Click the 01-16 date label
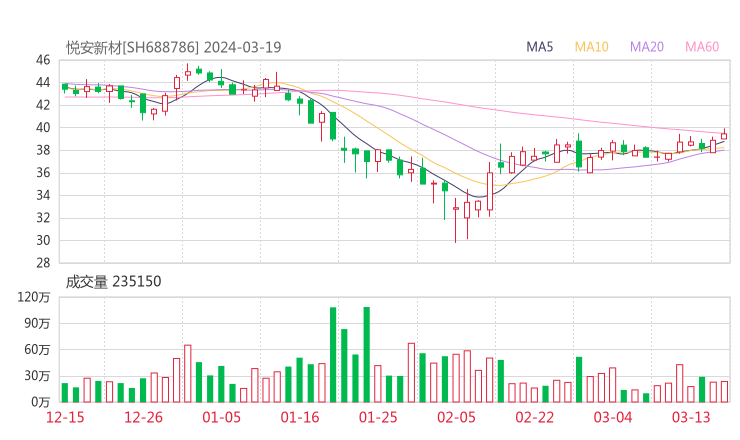Image resolution: width=740 pixels, height=440 pixels. click(300, 417)
